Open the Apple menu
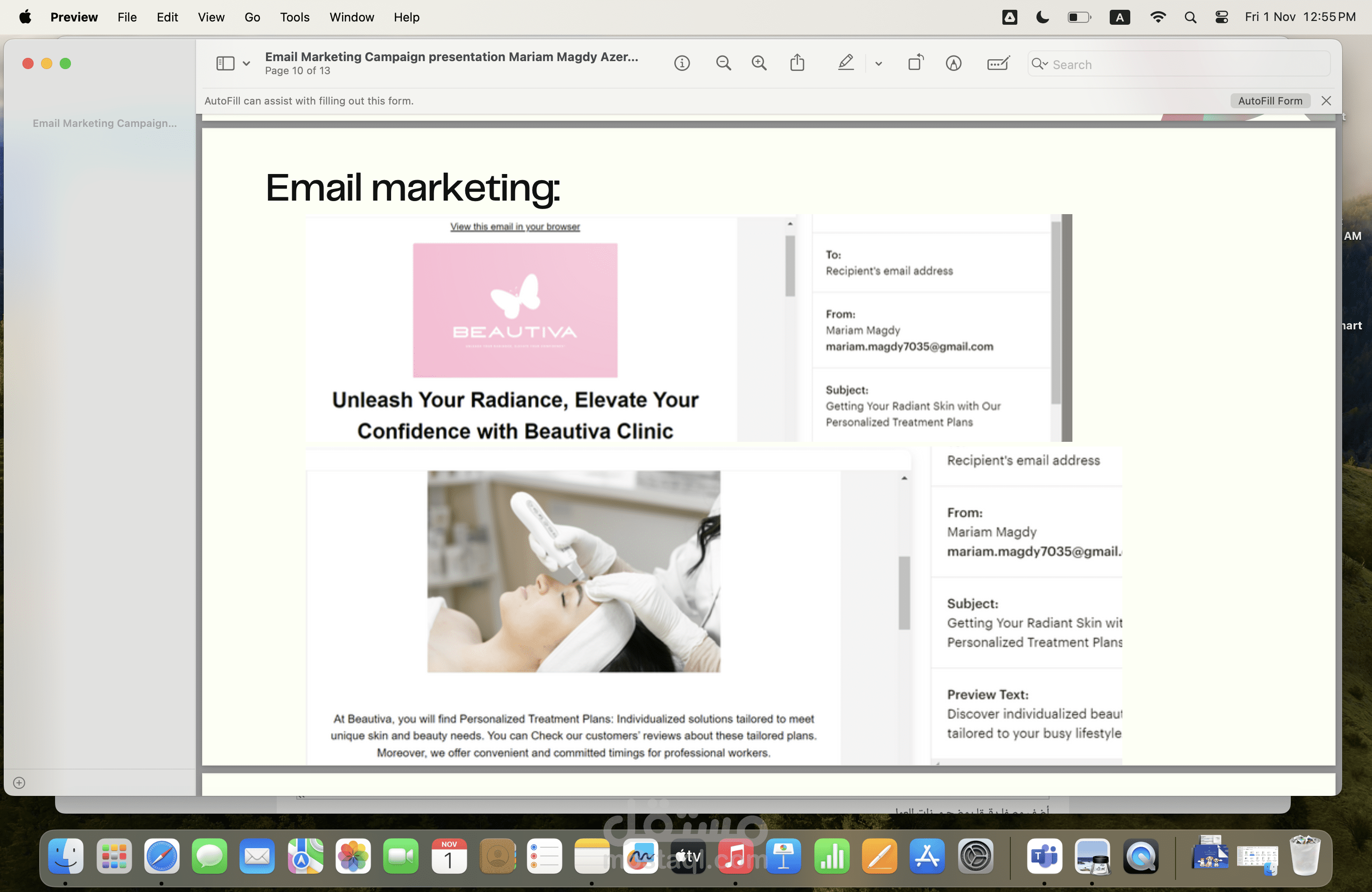This screenshot has height=892, width=1372. point(25,17)
